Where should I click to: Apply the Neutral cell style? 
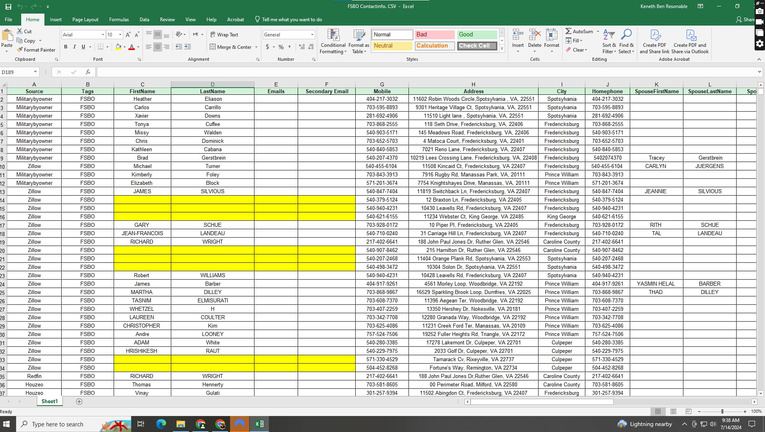click(392, 46)
